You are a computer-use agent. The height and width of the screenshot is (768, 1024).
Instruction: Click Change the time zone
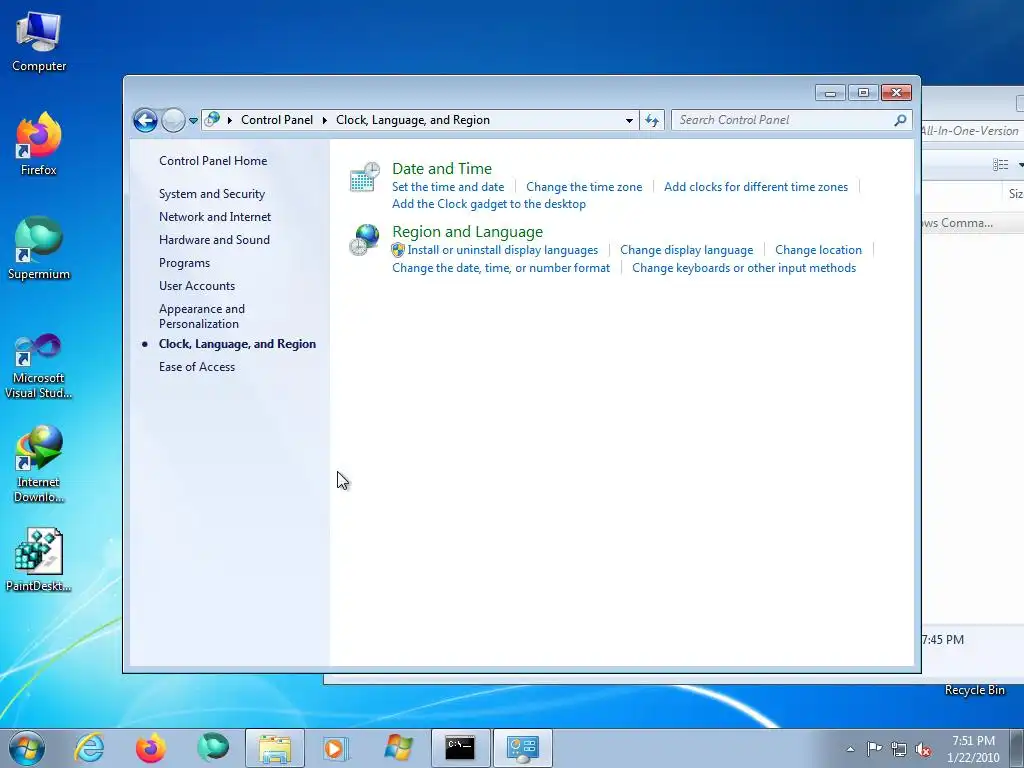point(584,187)
